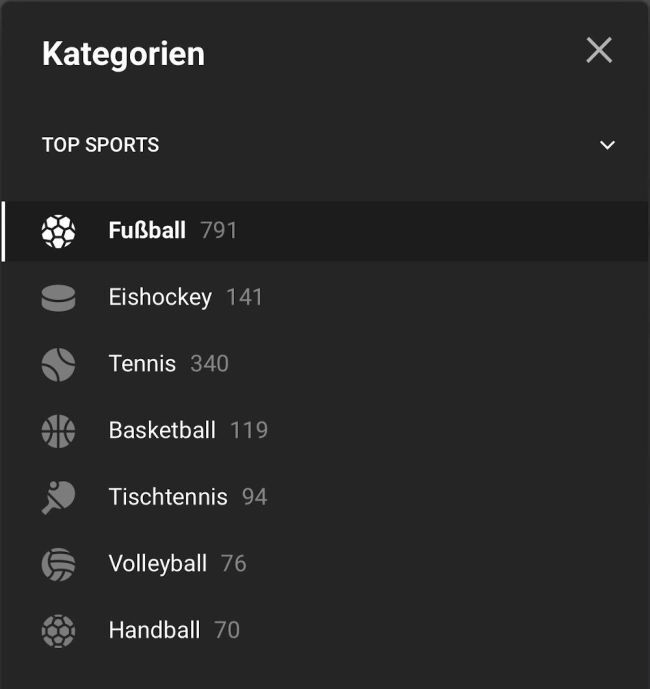Click the ice hockey puck icon
This screenshot has height=689, width=650.
tap(58, 298)
